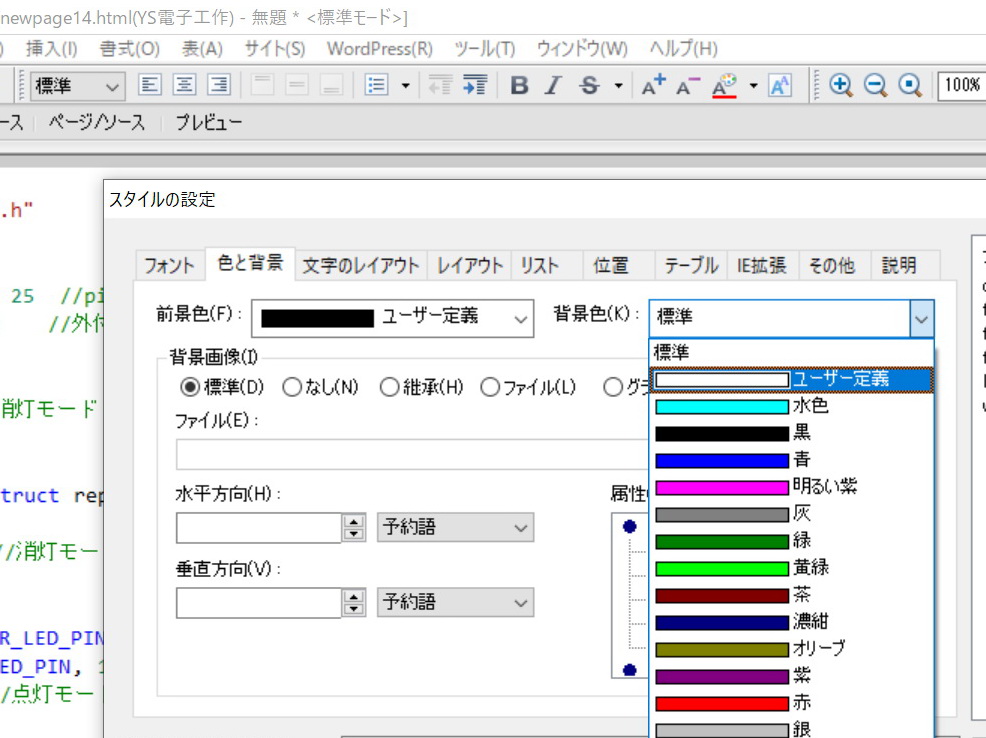Screen dimensions: 986x738
Task: Click the 垂直方向 value input field
Action: pyautogui.click(x=259, y=603)
